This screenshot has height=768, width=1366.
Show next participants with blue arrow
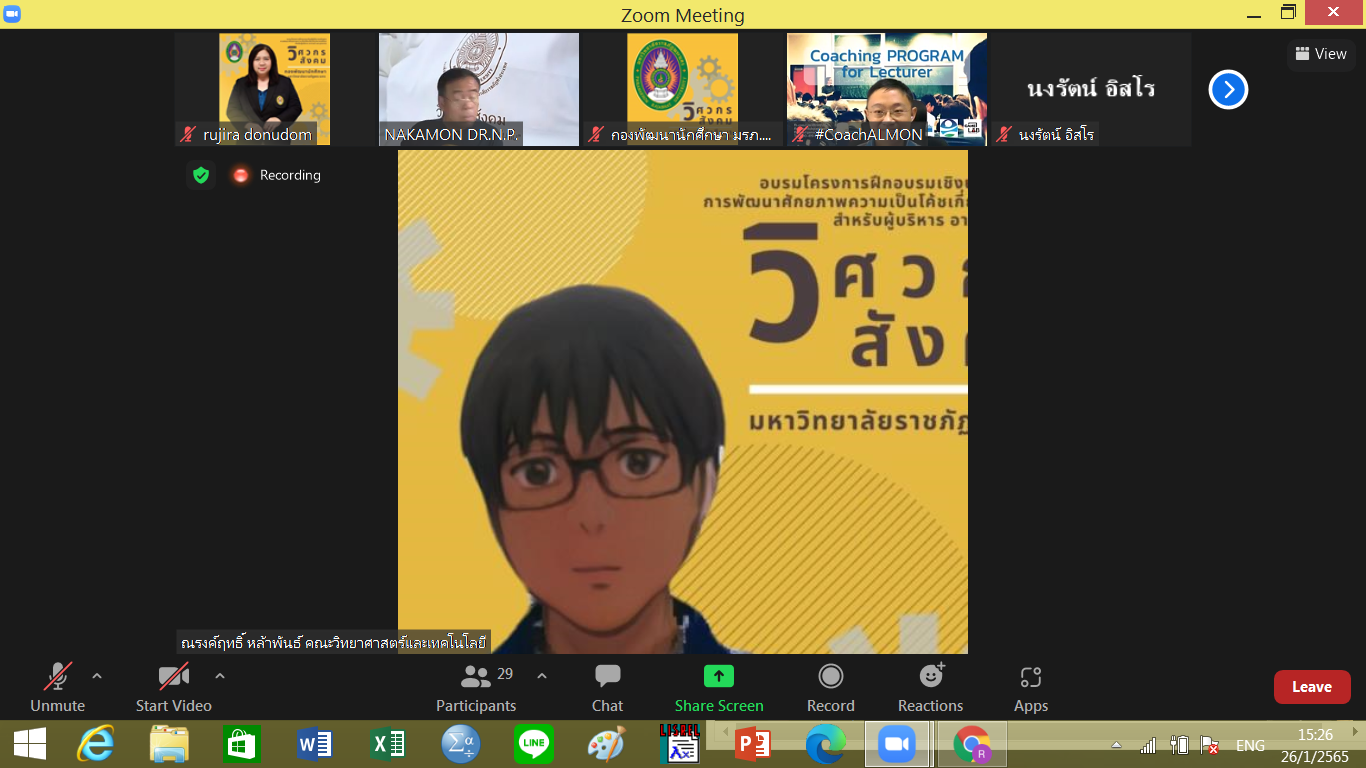click(x=1228, y=90)
